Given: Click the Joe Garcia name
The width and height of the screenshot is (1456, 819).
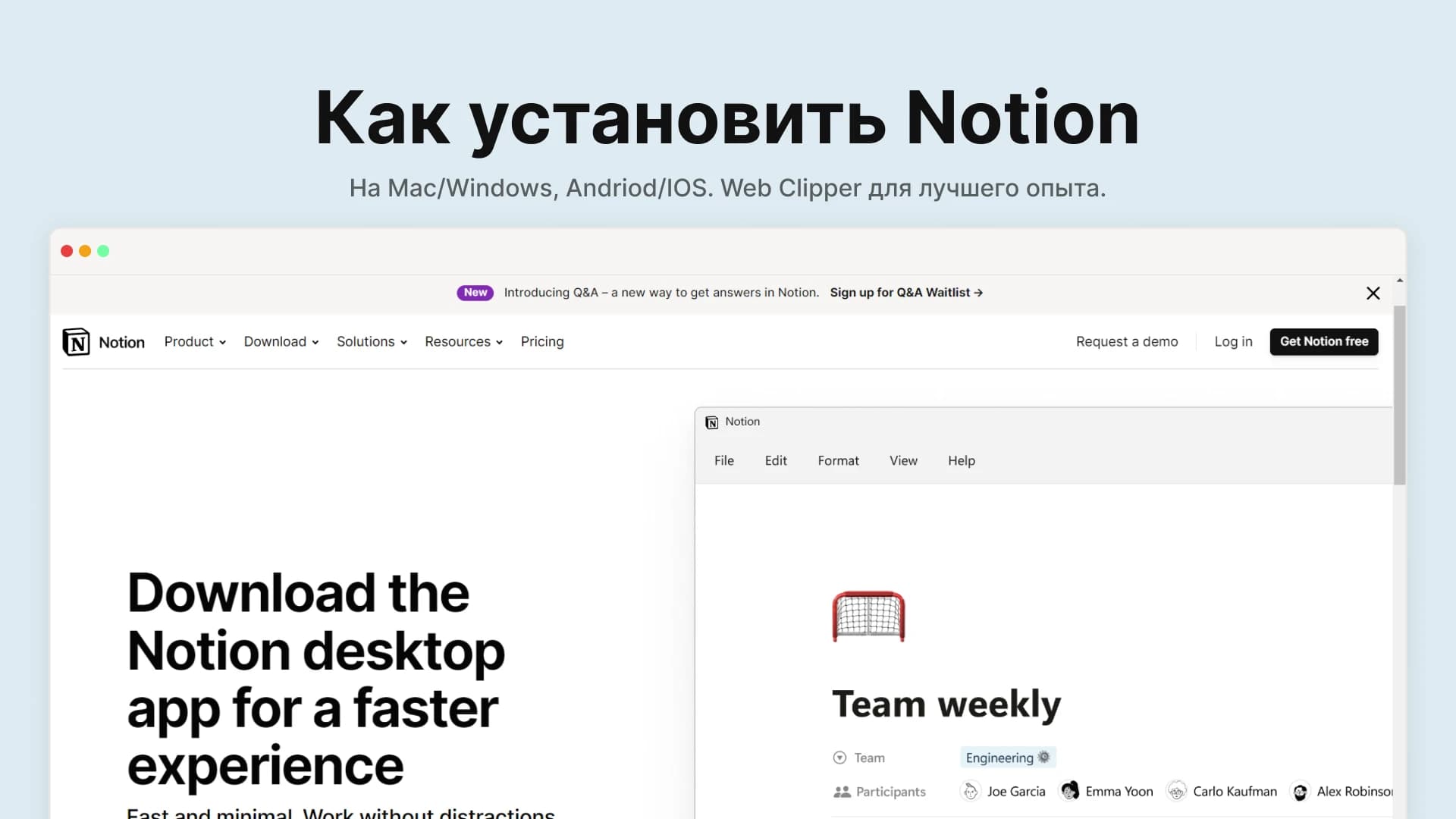Looking at the screenshot, I should click(x=1015, y=792).
